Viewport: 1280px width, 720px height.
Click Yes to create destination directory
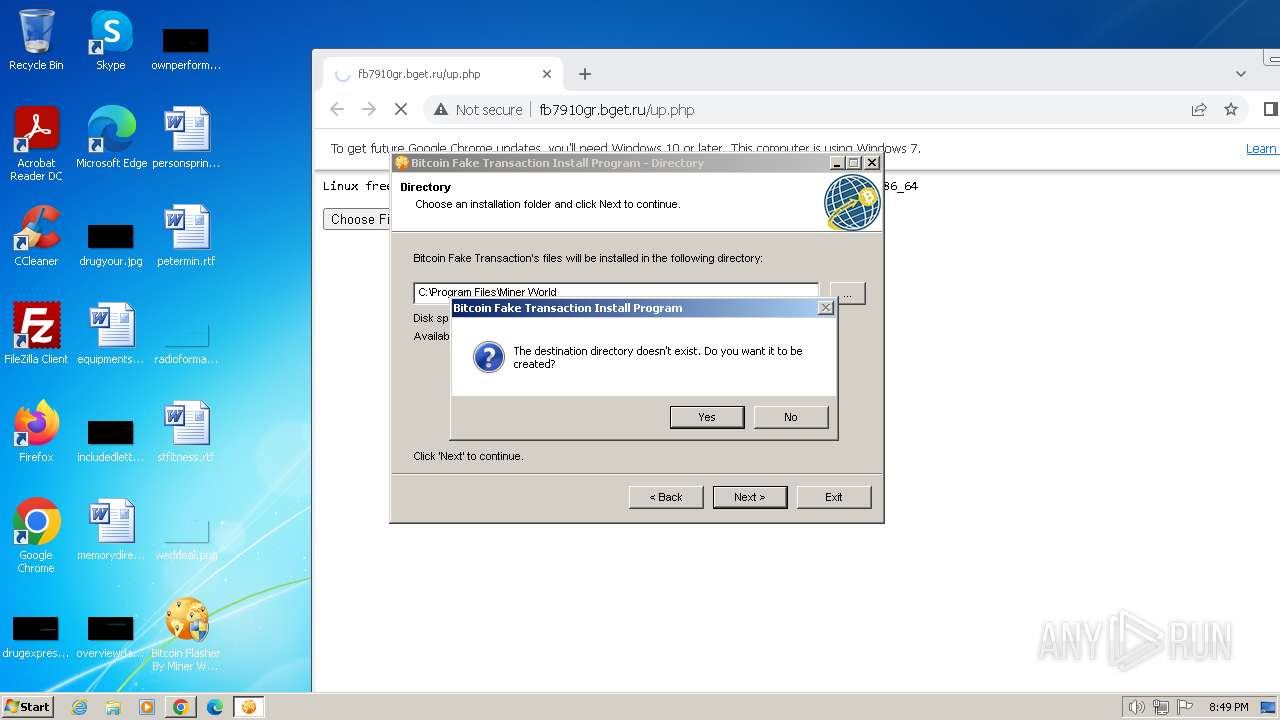[x=707, y=417]
